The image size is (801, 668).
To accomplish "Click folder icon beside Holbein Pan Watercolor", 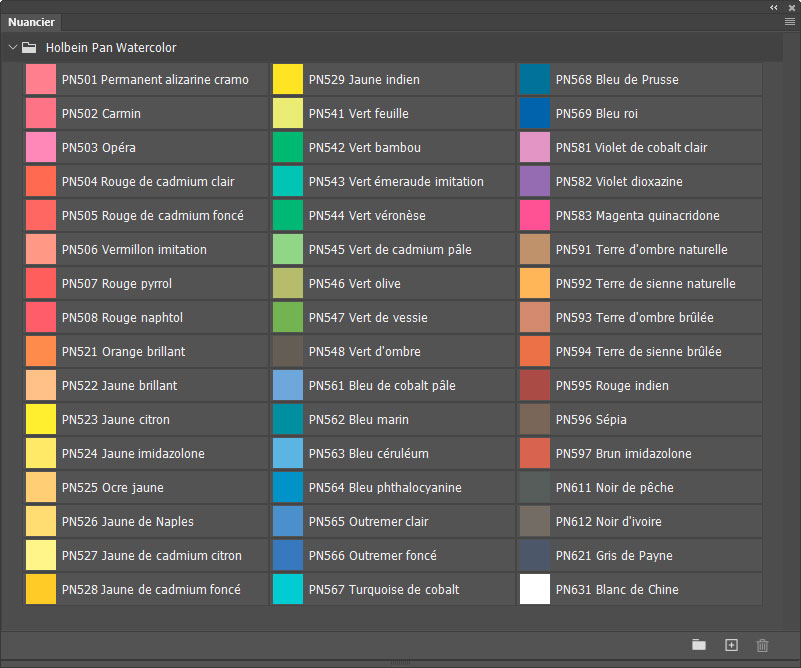I will click(30, 47).
